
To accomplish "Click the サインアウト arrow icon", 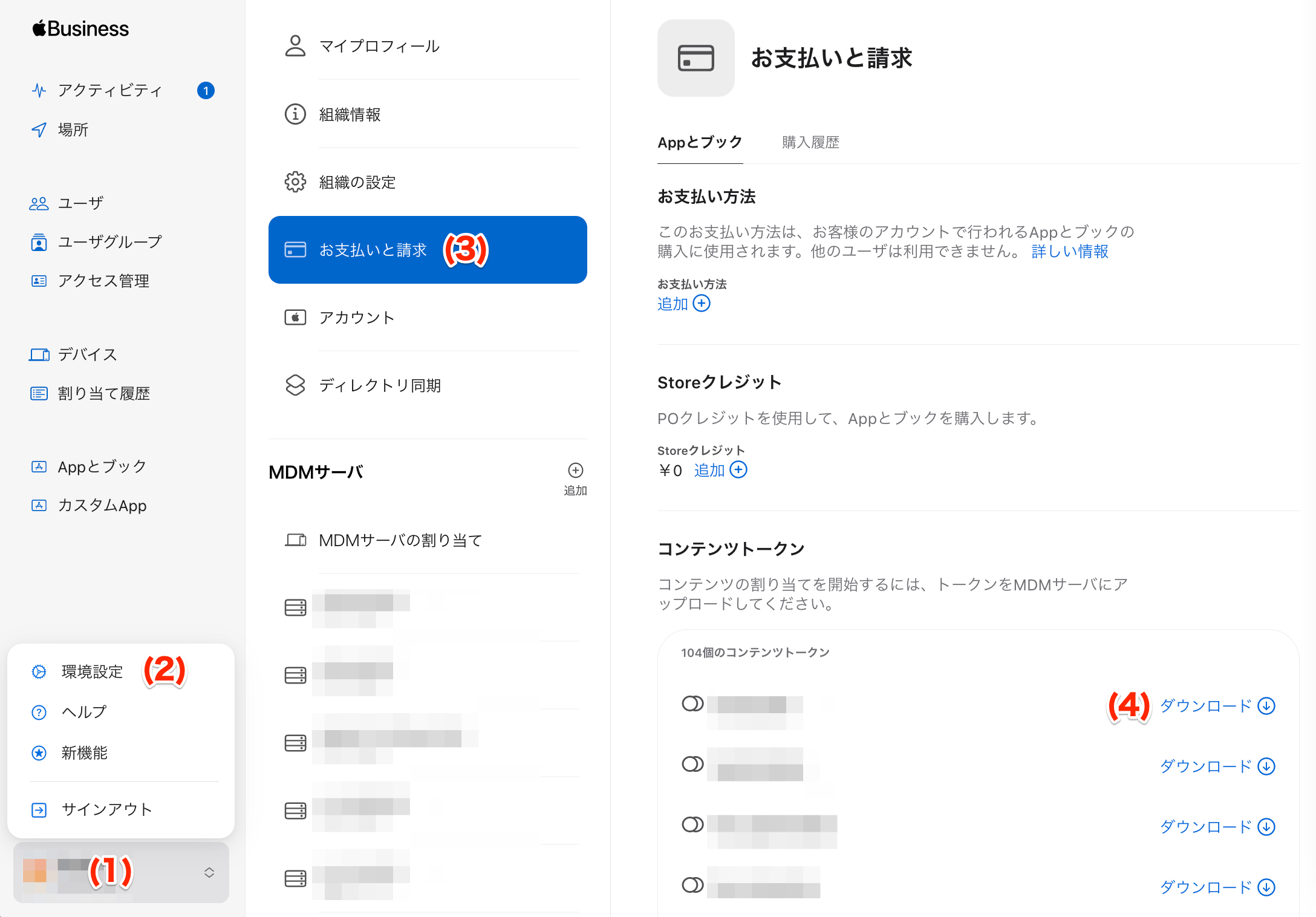I will click(x=39, y=810).
